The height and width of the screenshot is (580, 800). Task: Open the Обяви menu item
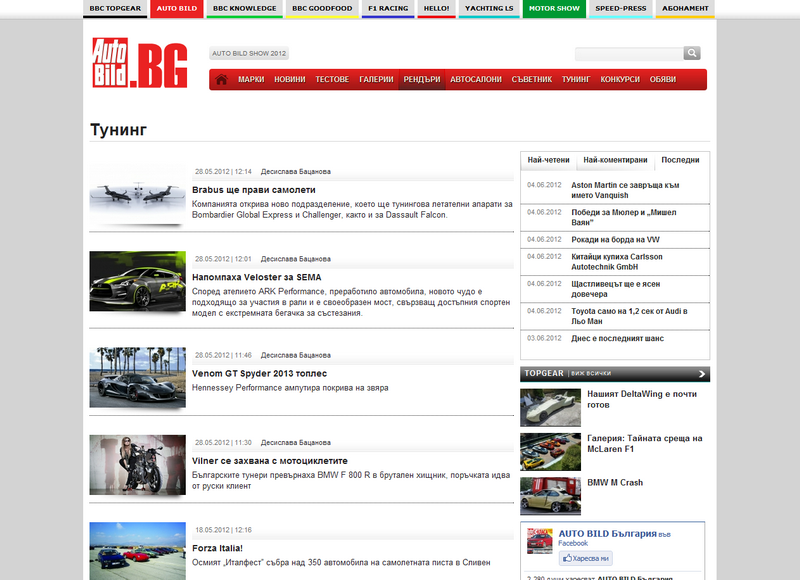(663, 80)
